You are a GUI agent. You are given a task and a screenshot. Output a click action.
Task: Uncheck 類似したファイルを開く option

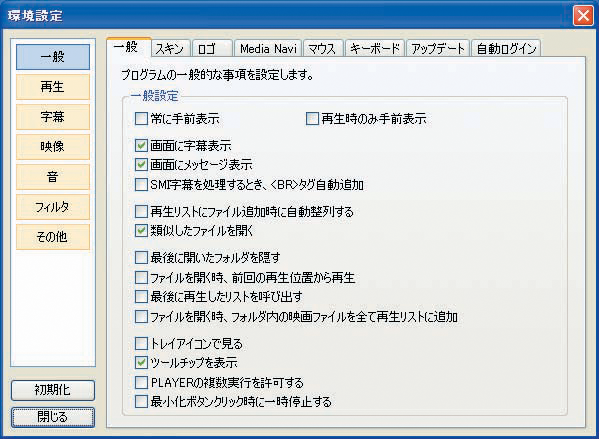coord(141,231)
